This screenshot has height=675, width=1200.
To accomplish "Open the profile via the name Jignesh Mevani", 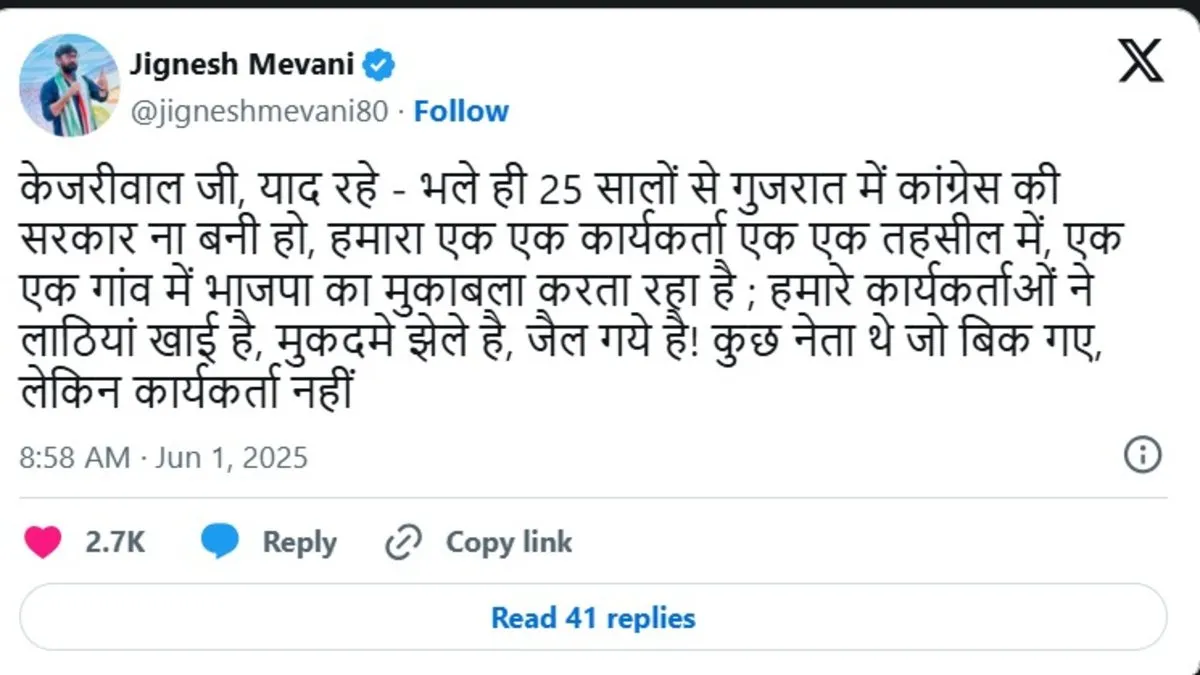I will tap(243, 63).
